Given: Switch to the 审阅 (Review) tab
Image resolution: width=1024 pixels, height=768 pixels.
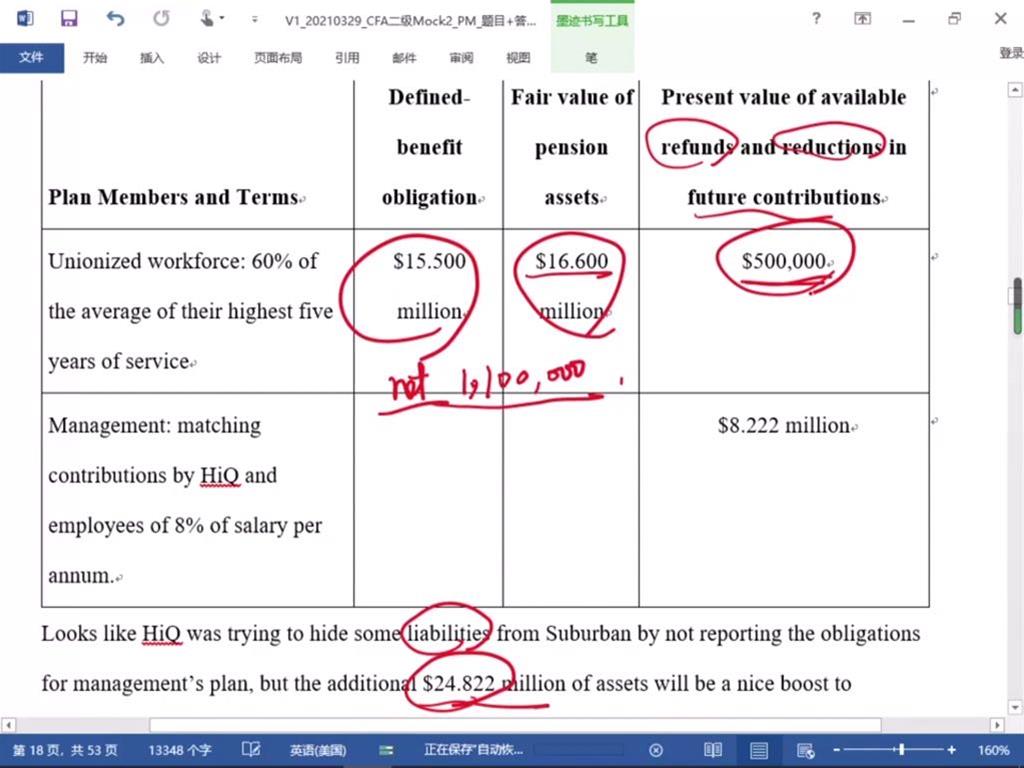Looking at the screenshot, I should 461,58.
